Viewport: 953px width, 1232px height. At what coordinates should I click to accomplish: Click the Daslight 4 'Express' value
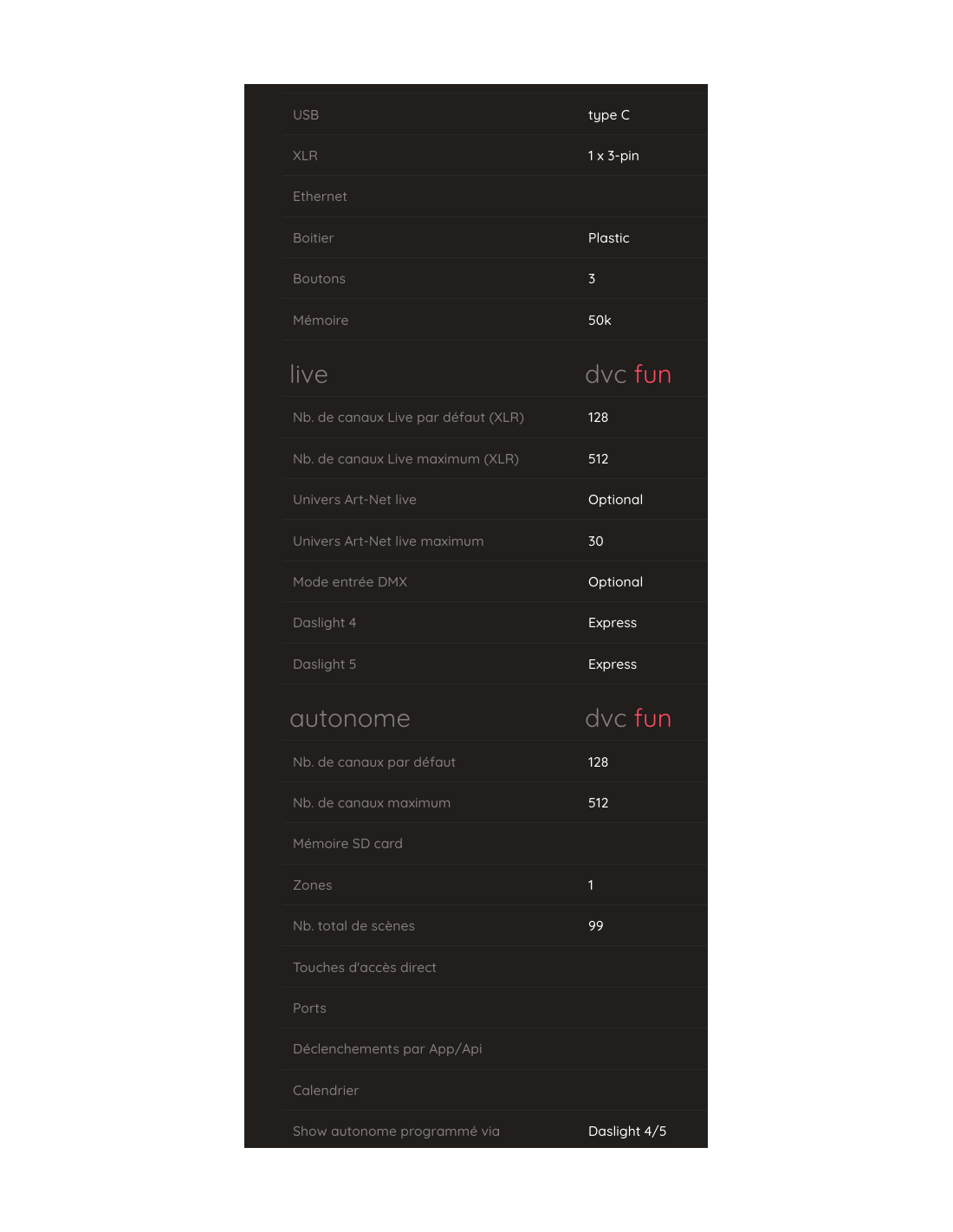612,623
